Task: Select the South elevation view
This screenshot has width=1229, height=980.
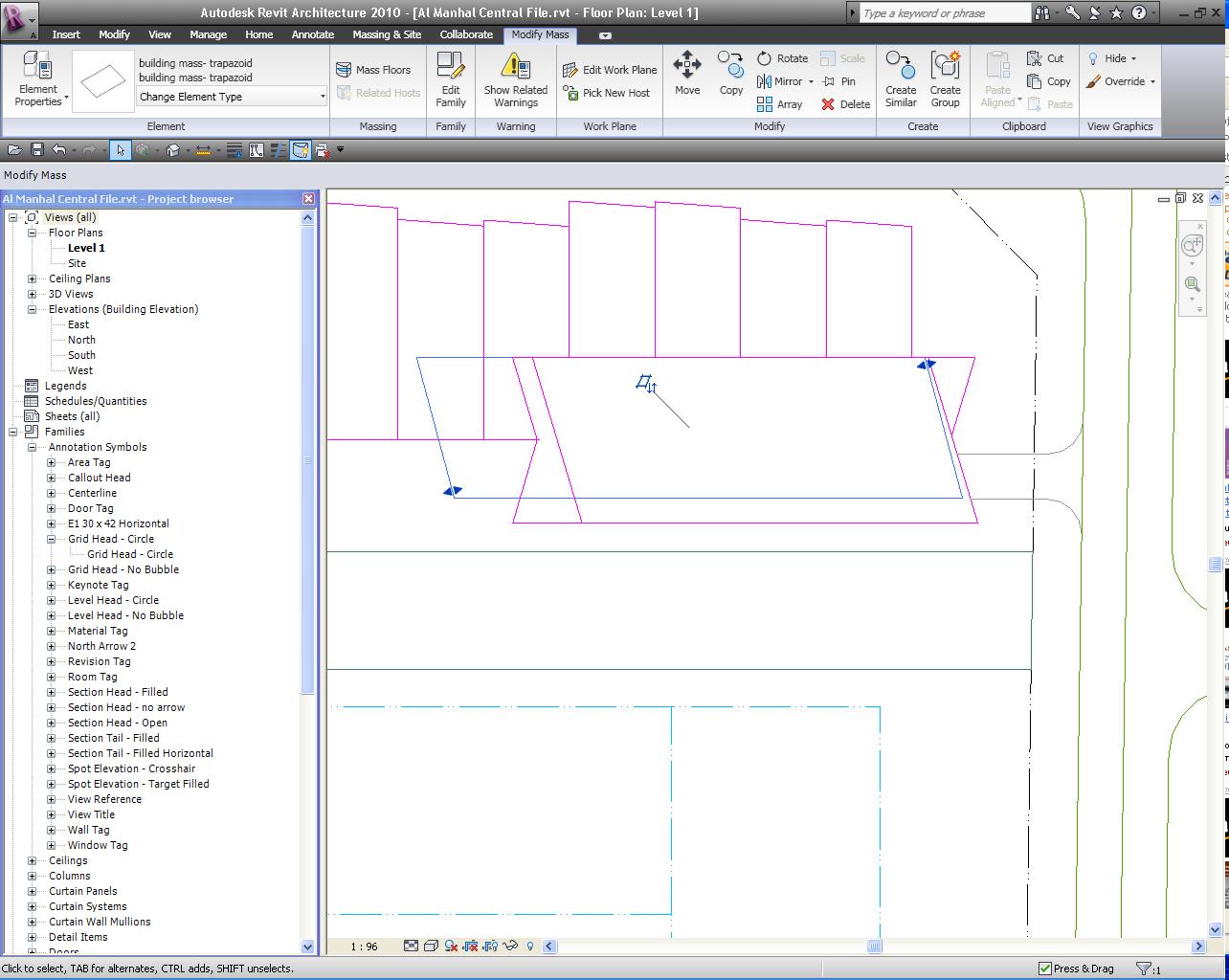Action: [81, 355]
